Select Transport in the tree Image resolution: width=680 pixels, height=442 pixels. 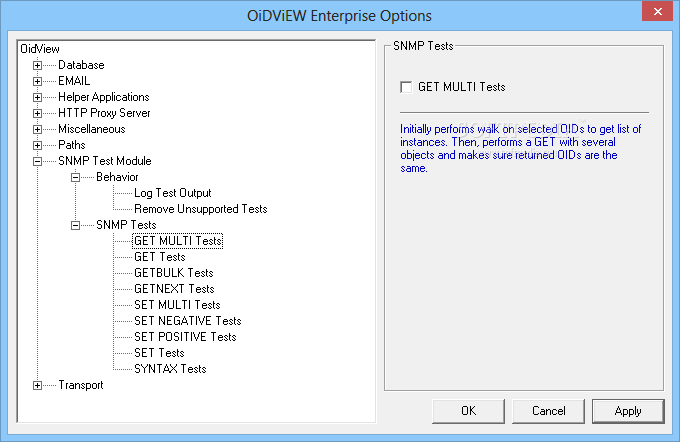pyautogui.click(x=81, y=385)
